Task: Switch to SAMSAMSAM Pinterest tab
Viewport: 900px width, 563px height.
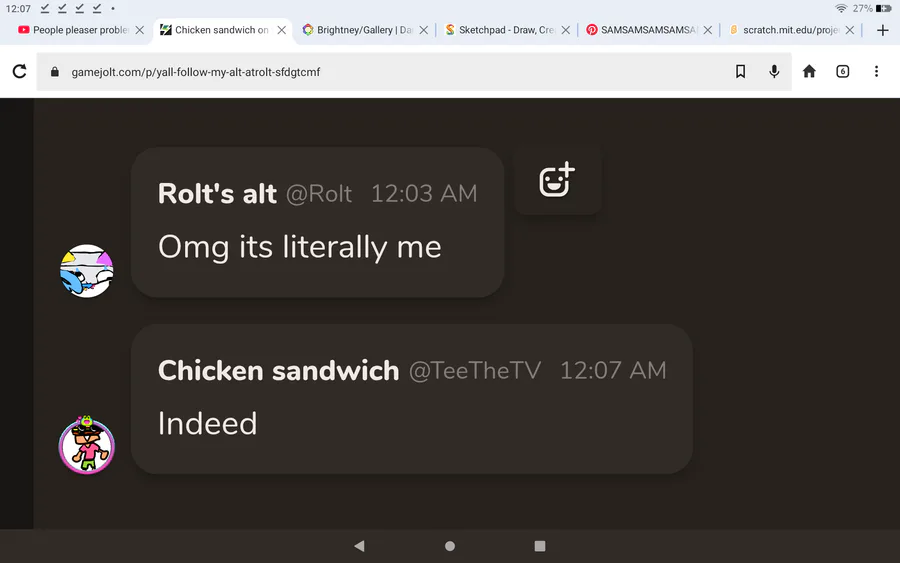Action: pos(642,30)
